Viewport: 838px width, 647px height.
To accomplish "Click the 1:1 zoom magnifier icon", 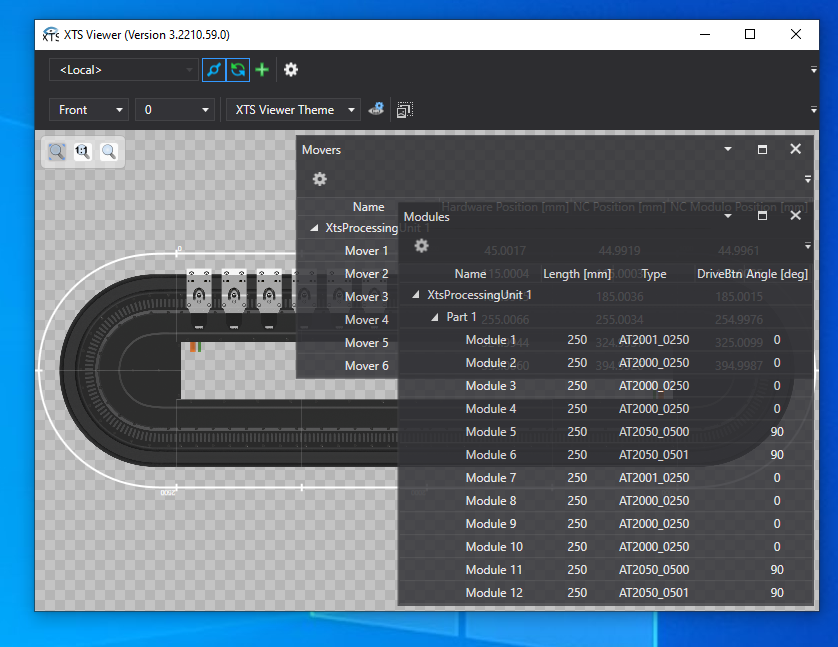I will coord(83,152).
